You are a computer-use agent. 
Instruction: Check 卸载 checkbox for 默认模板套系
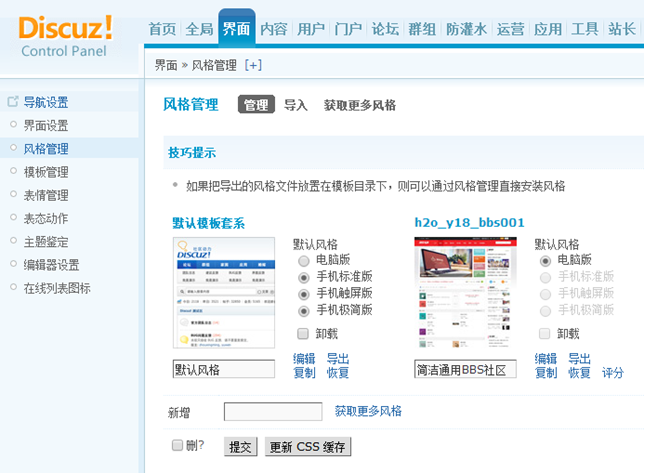point(303,333)
